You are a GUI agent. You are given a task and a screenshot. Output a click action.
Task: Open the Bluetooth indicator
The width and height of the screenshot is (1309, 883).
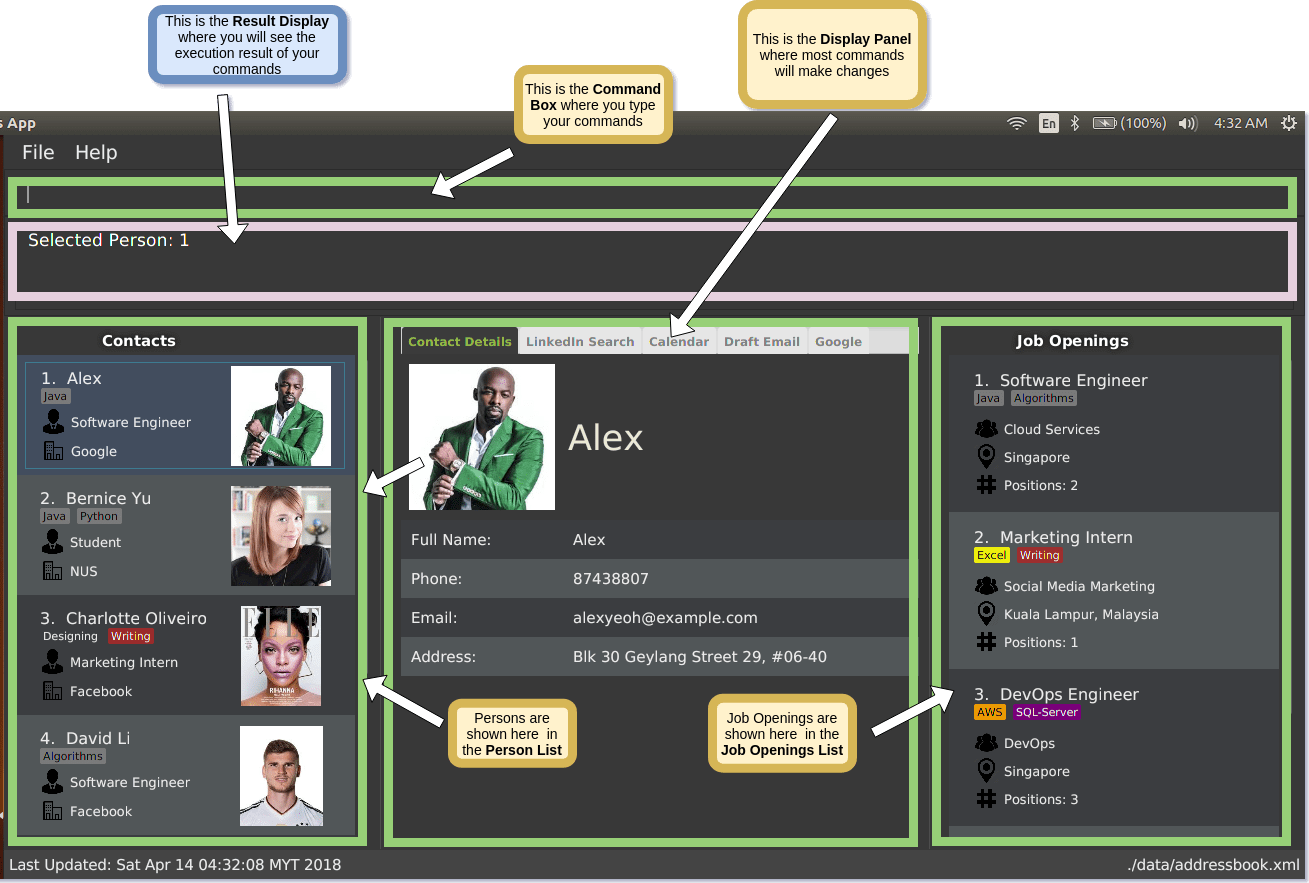(1075, 123)
